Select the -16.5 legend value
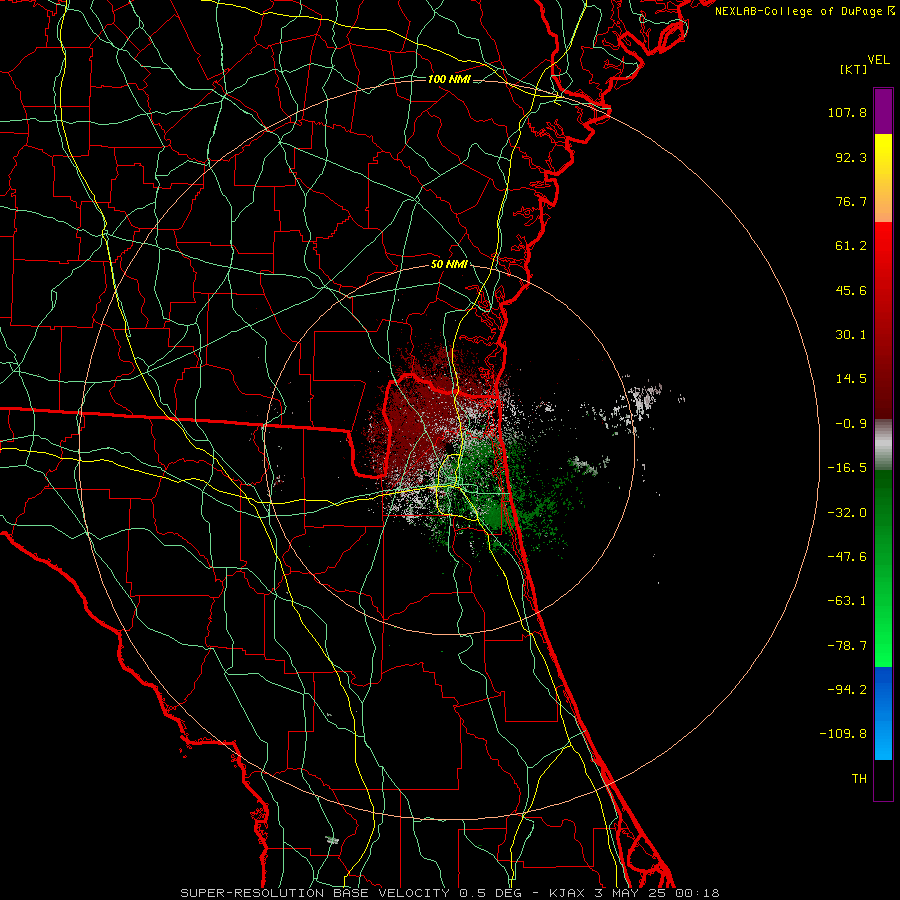900x900 pixels. point(847,468)
